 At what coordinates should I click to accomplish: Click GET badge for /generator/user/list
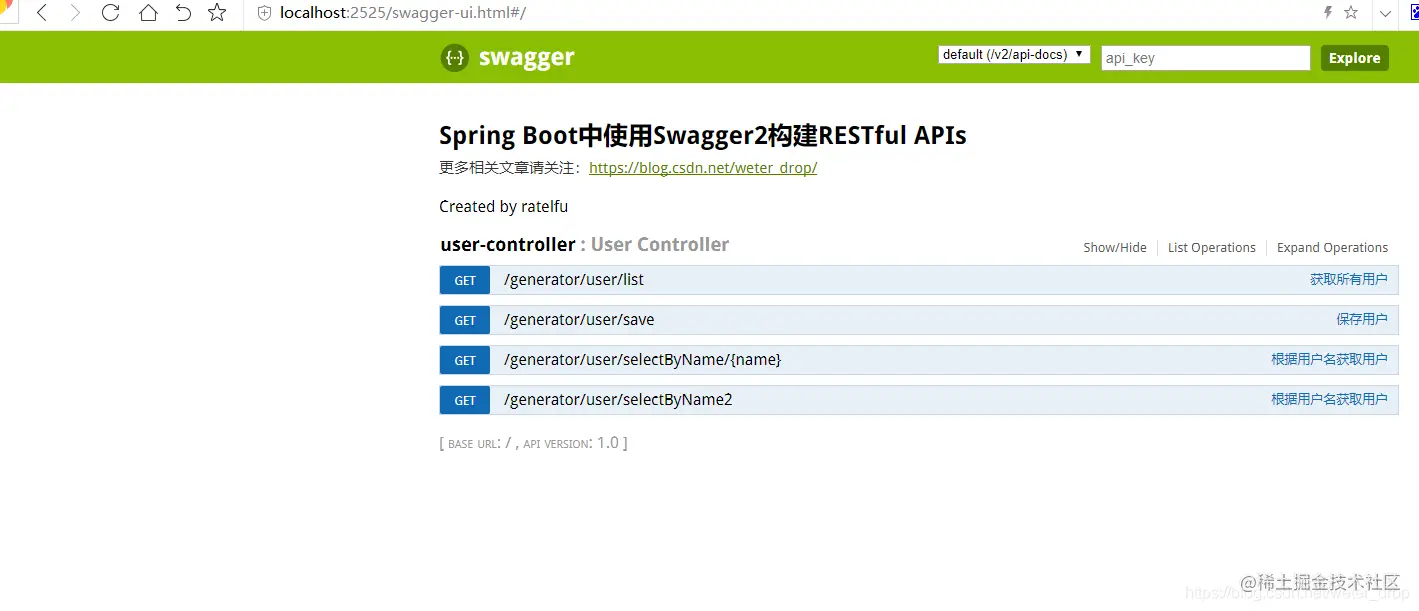click(x=465, y=280)
